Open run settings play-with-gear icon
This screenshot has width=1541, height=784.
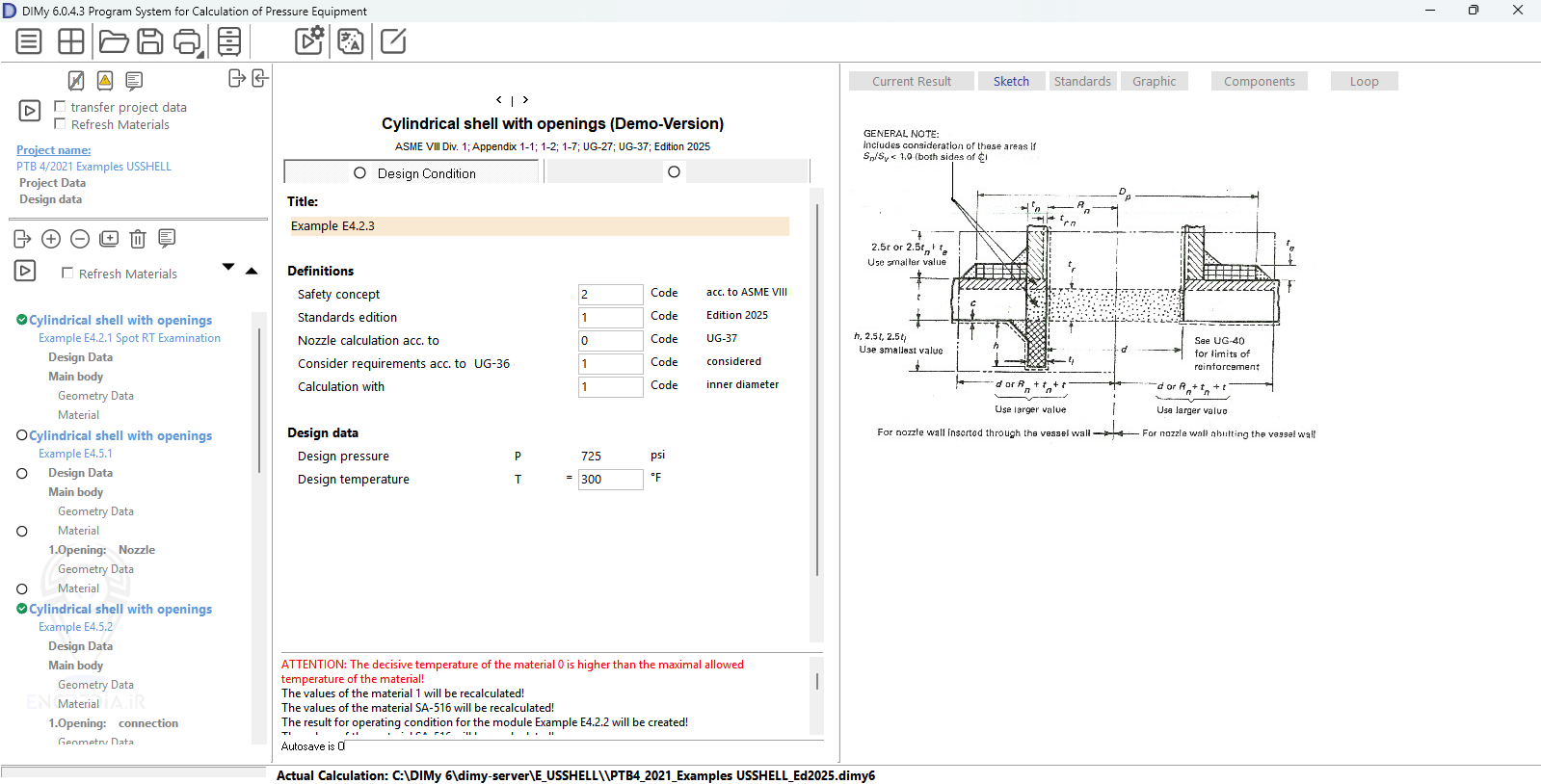pyautogui.click(x=309, y=40)
